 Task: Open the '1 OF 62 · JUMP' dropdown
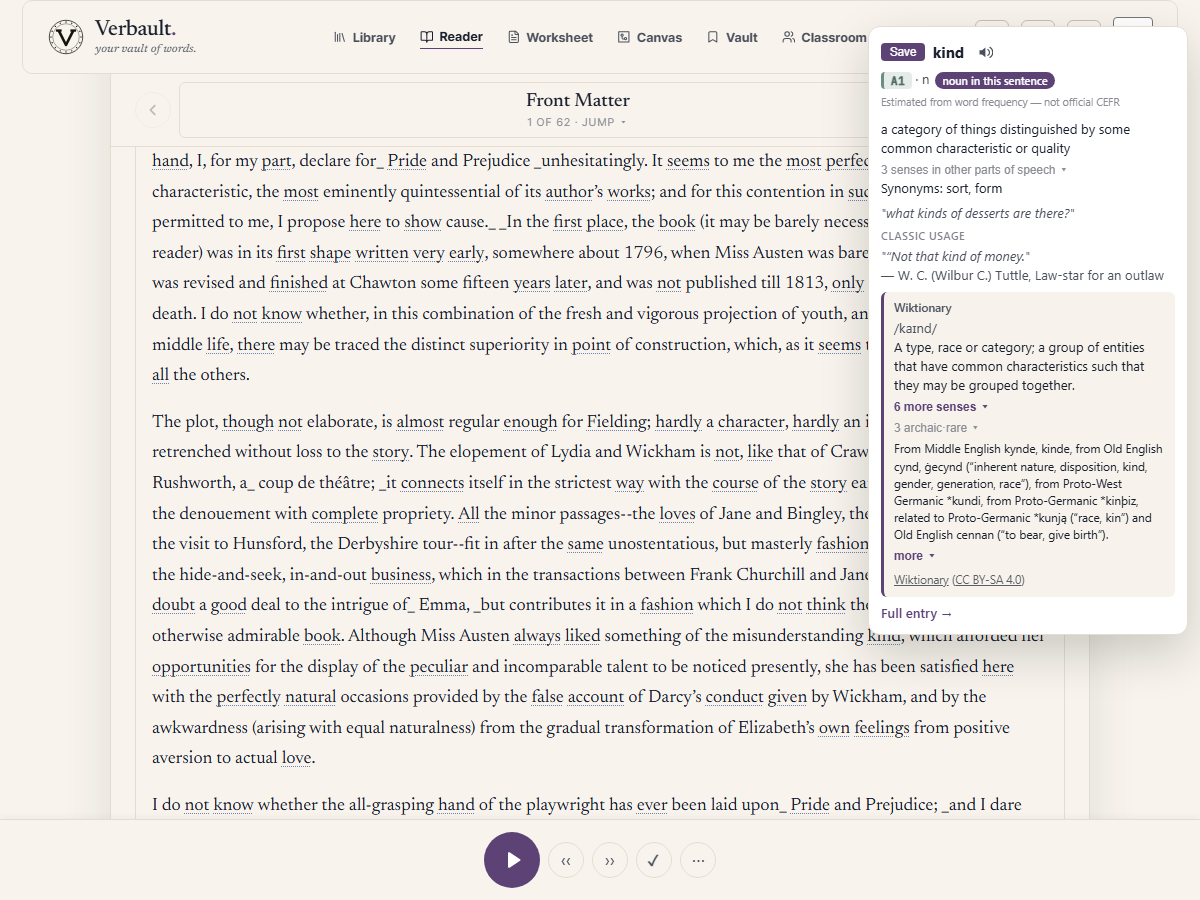tap(577, 122)
